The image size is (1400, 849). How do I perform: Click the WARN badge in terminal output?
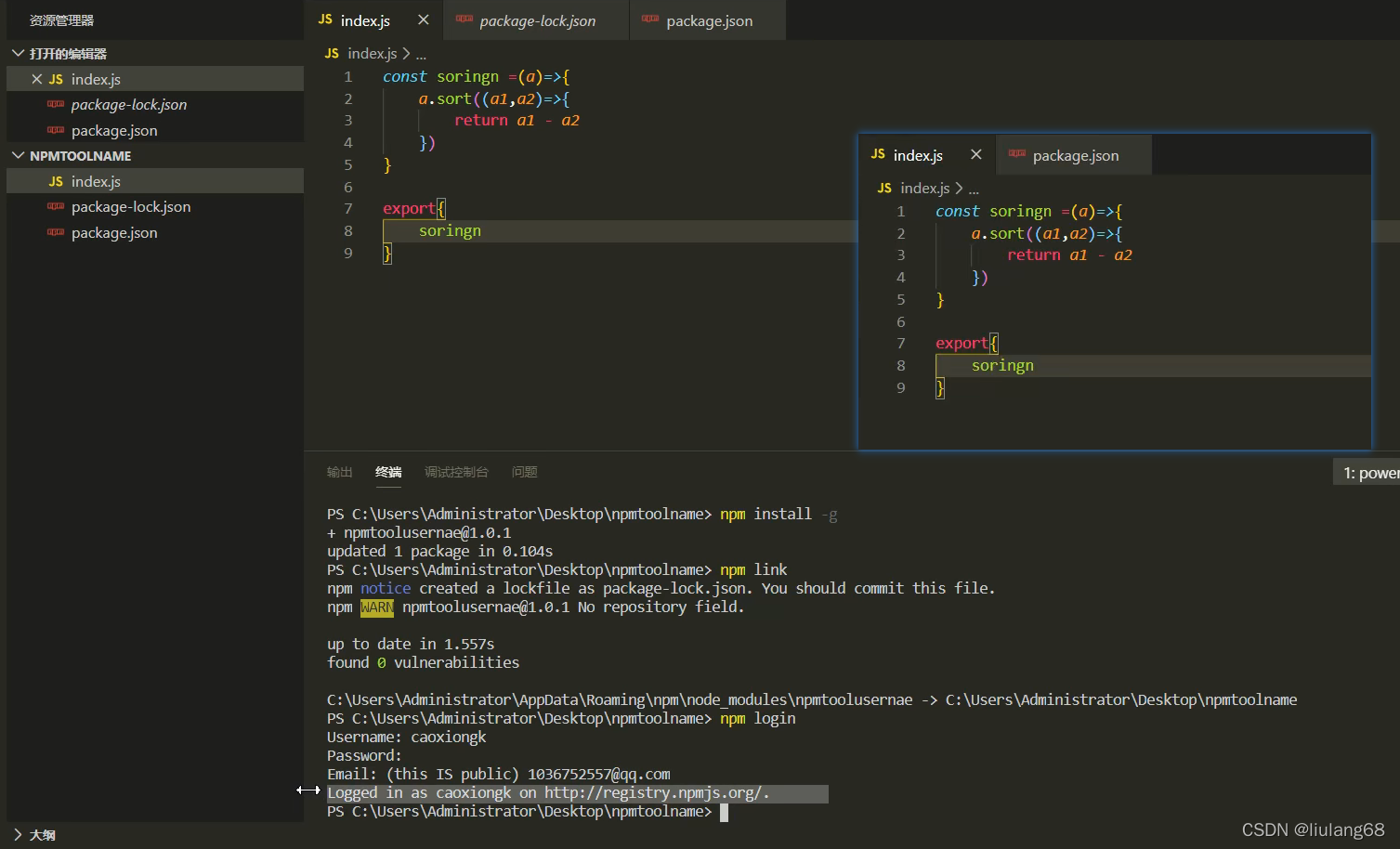pos(377,607)
